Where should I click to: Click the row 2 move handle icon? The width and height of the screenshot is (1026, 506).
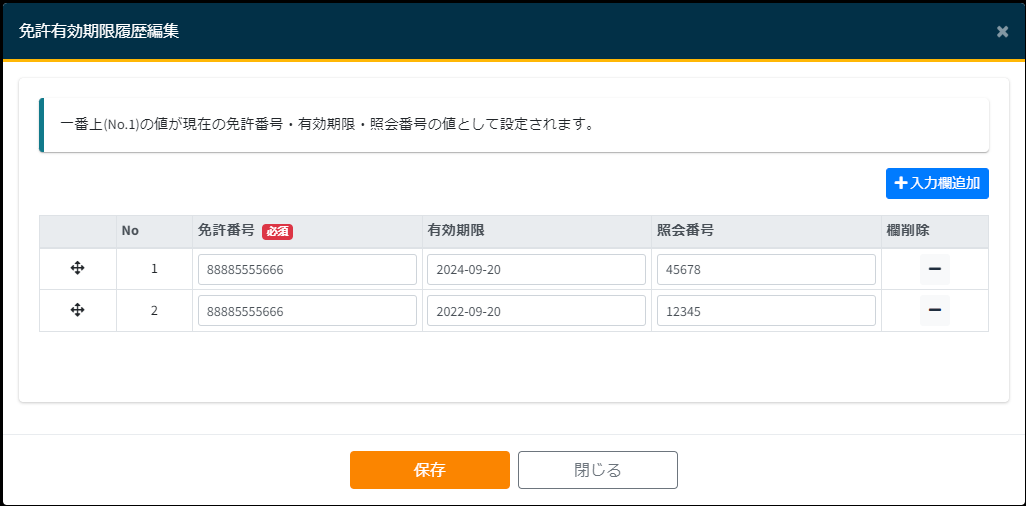point(77,311)
